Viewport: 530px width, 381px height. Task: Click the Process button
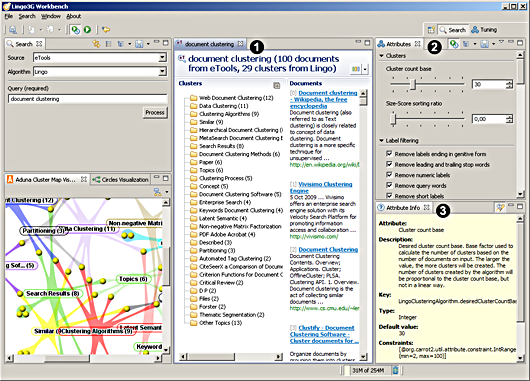(x=155, y=113)
